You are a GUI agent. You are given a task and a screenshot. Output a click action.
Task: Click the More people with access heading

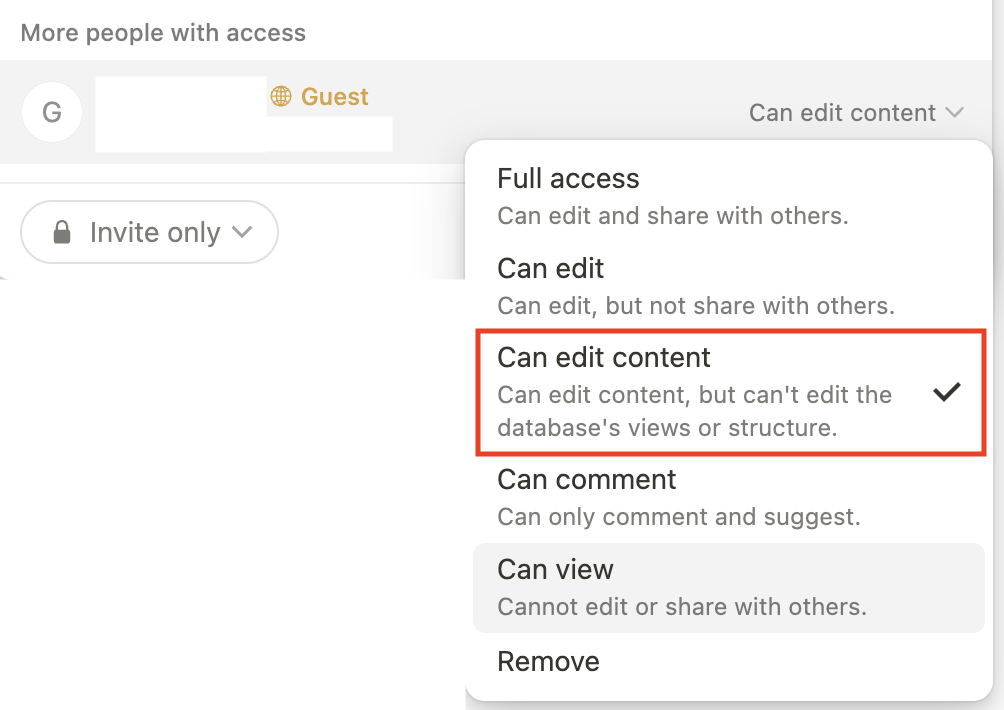click(x=163, y=33)
